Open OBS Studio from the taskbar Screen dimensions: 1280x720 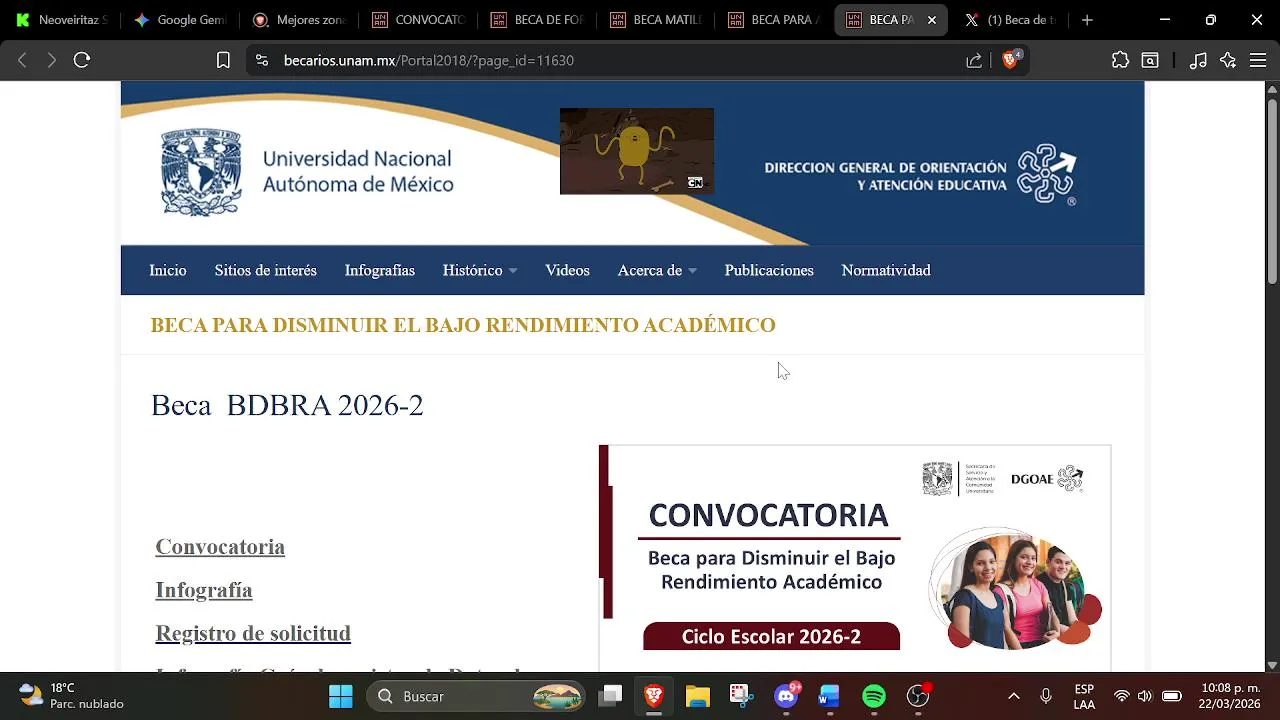918,696
